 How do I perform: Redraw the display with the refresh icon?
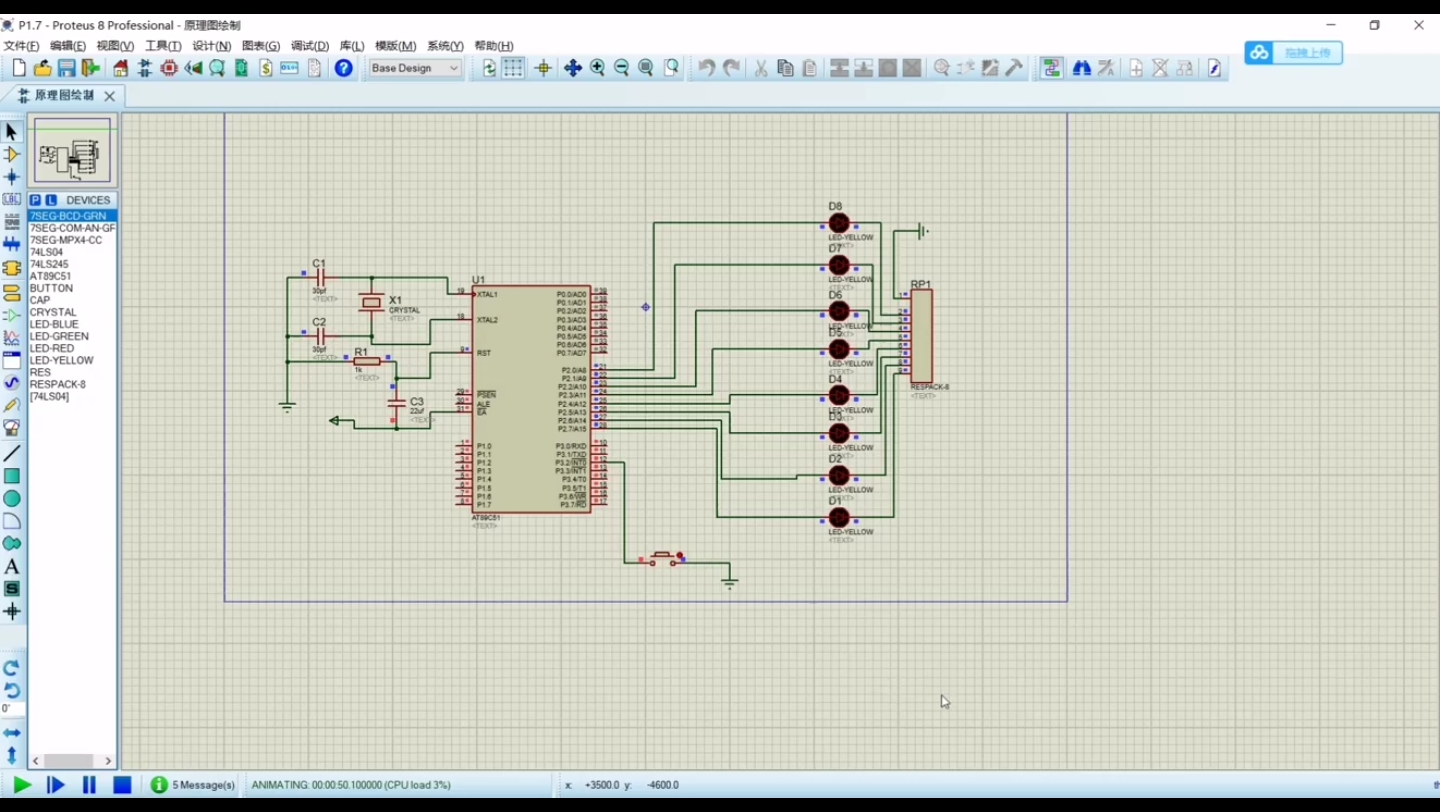[489, 68]
